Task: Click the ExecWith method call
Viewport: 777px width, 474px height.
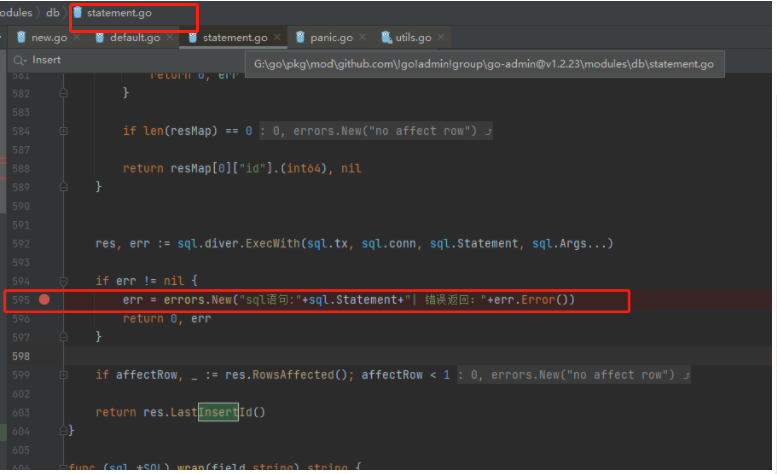Action: 273,244
